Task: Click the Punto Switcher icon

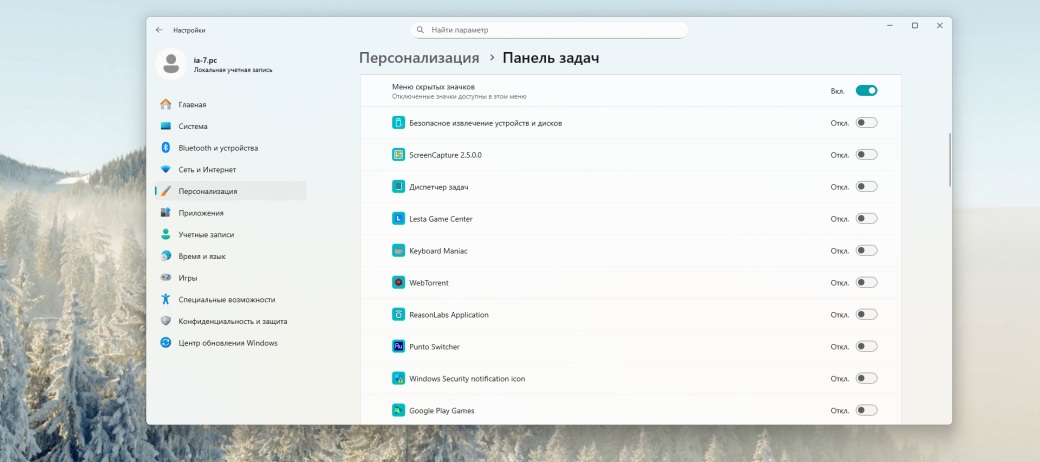Action: (x=398, y=346)
